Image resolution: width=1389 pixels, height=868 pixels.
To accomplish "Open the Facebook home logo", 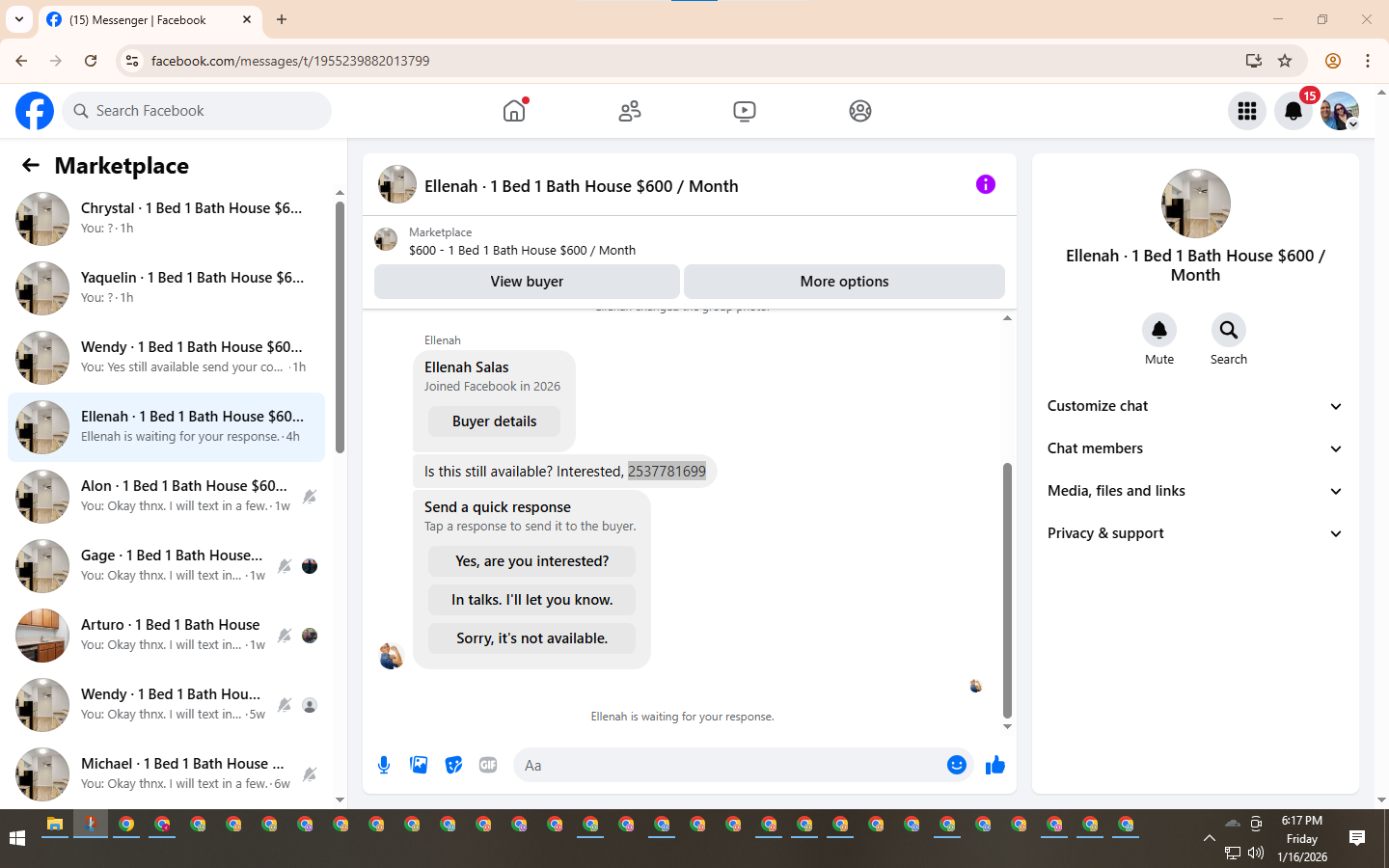I will coord(35,111).
